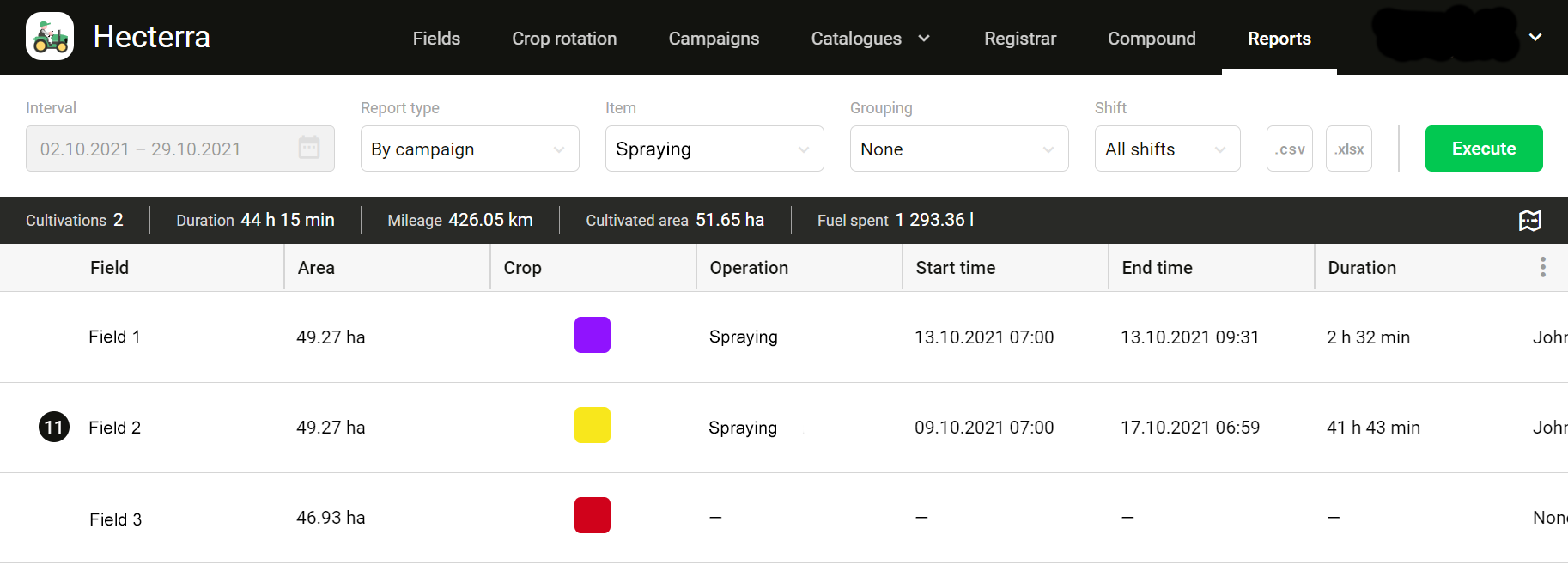Click the yellow crop swatch for Field 2

point(592,425)
